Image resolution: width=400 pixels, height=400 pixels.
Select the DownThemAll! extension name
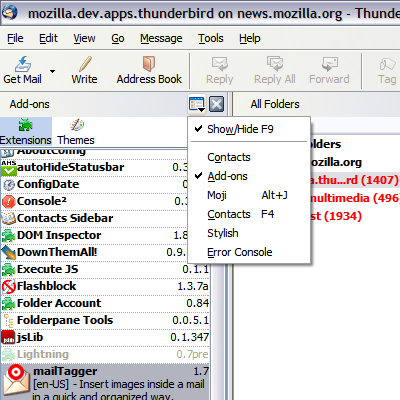click(57, 252)
